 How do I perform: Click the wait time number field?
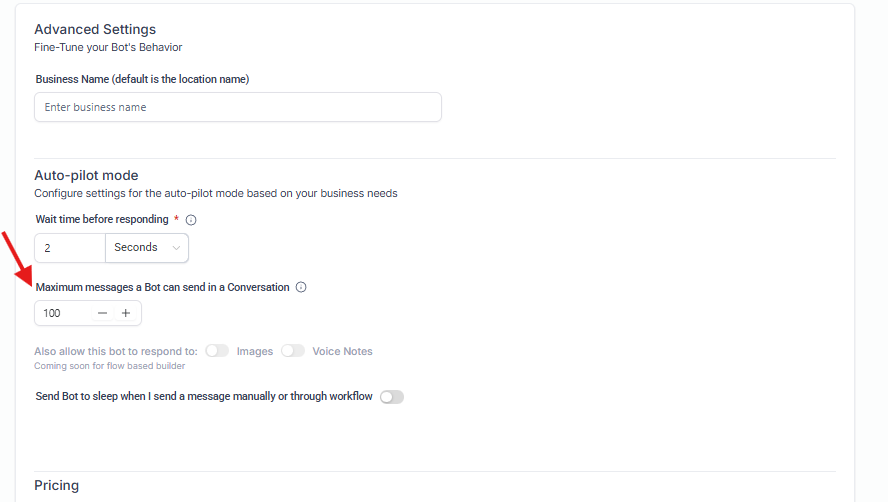pos(70,247)
